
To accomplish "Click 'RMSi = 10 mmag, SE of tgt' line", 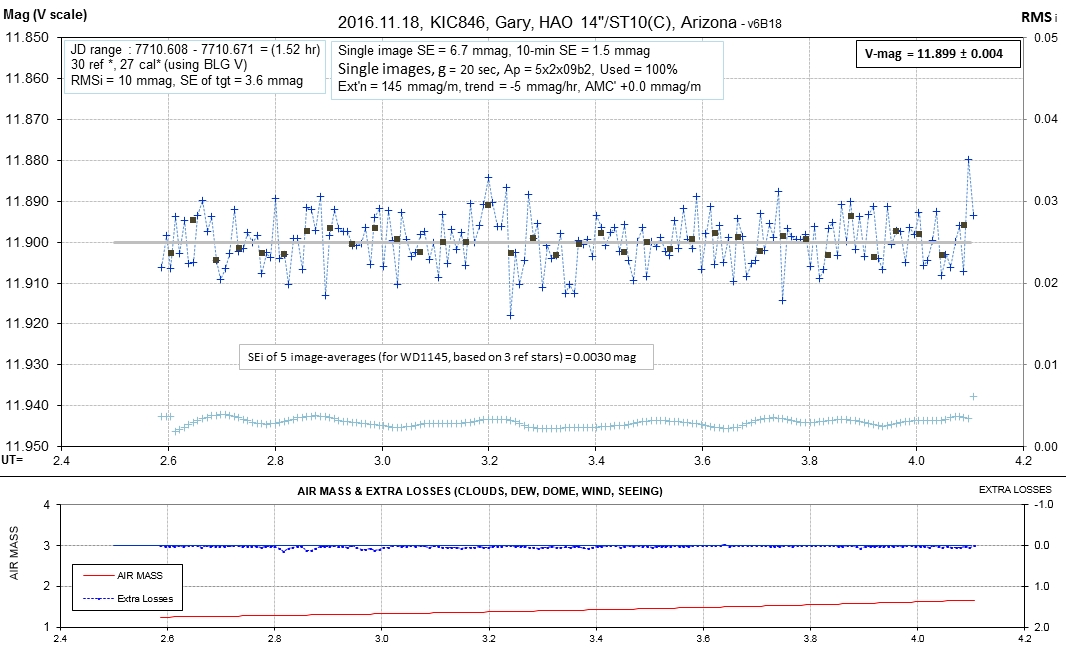I will tap(187, 80).
